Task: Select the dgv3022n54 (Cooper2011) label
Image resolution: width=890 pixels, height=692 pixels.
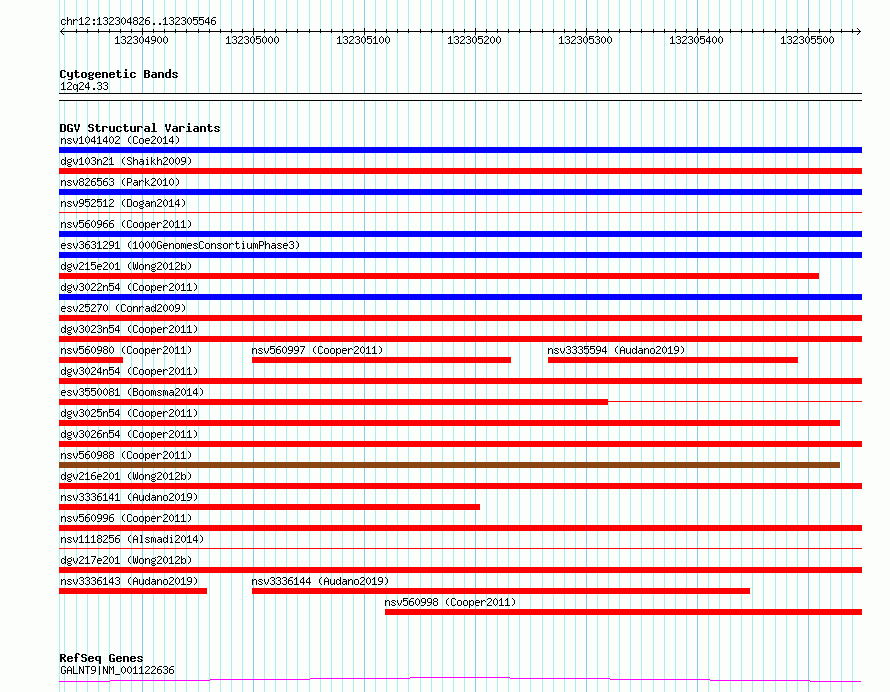Action: tap(129, 287)
